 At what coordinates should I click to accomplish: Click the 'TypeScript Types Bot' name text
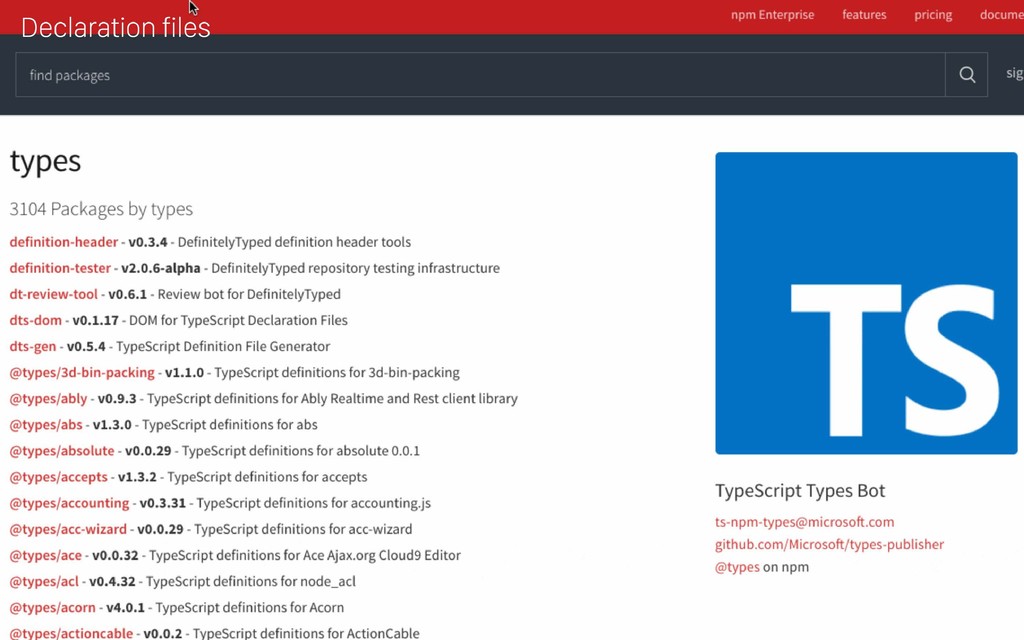[800, 490]
